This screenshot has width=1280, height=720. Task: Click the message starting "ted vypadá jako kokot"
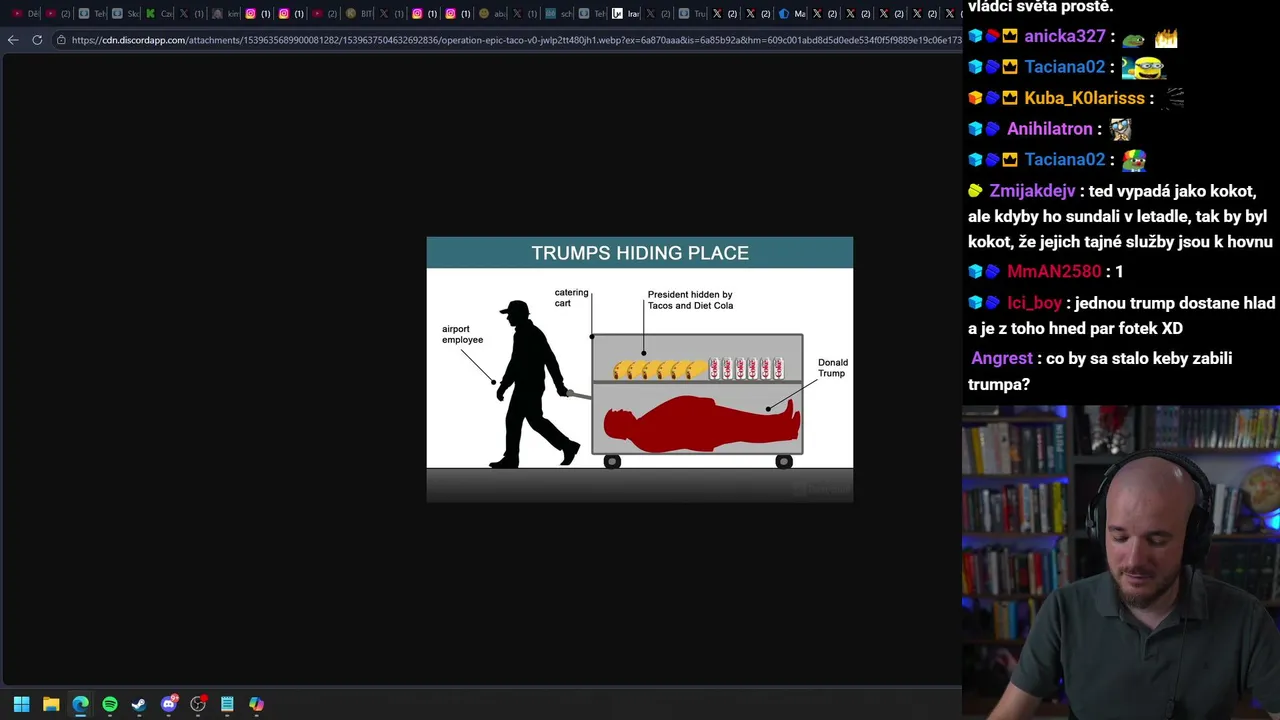(x=1120, y=216)
